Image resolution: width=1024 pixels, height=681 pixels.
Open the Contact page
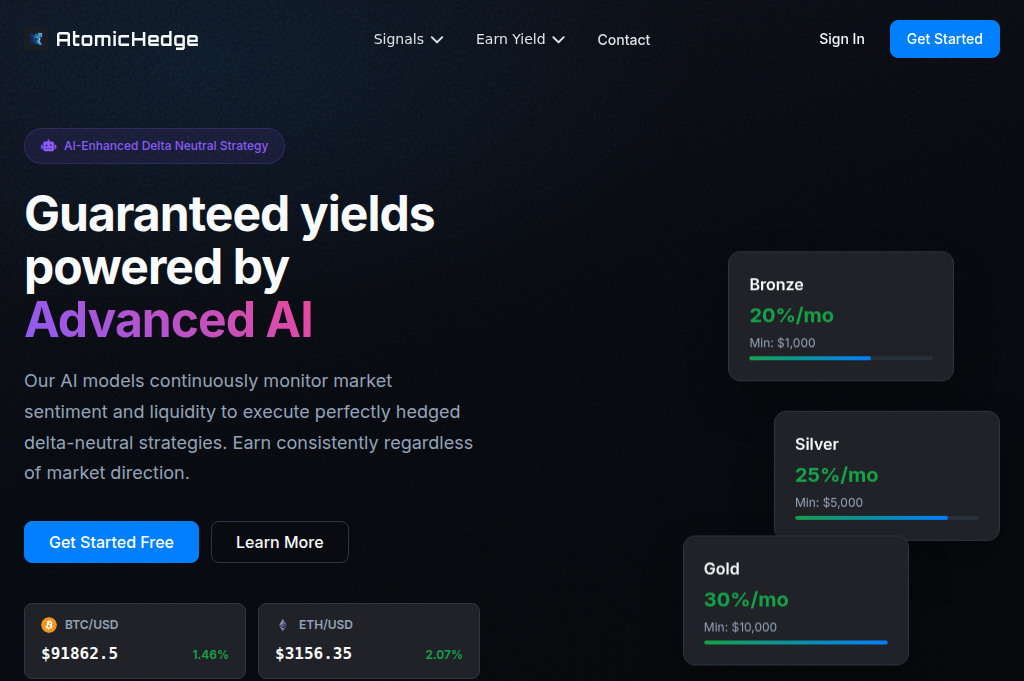coord(623,40)
